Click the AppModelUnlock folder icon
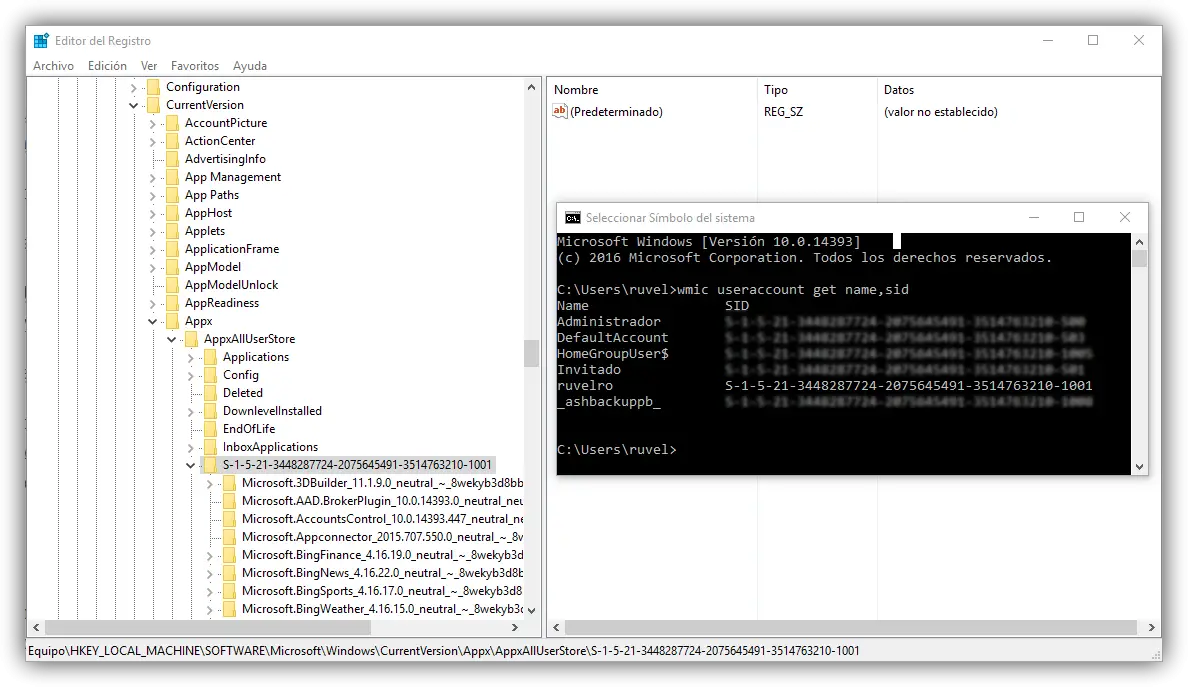Image resolution: width=1188 pixels, height=687 pixels. (172, 285)
